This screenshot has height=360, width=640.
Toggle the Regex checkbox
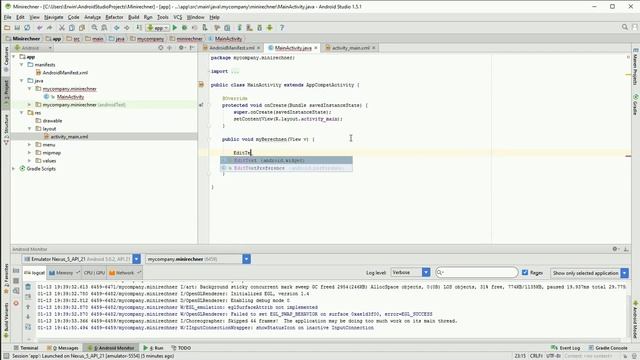[x=525, y=272]
